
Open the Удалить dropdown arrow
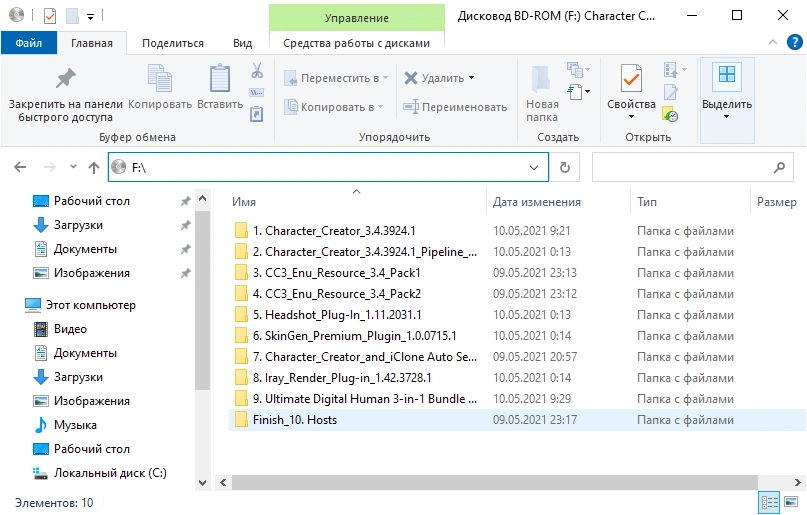point(471,78)
